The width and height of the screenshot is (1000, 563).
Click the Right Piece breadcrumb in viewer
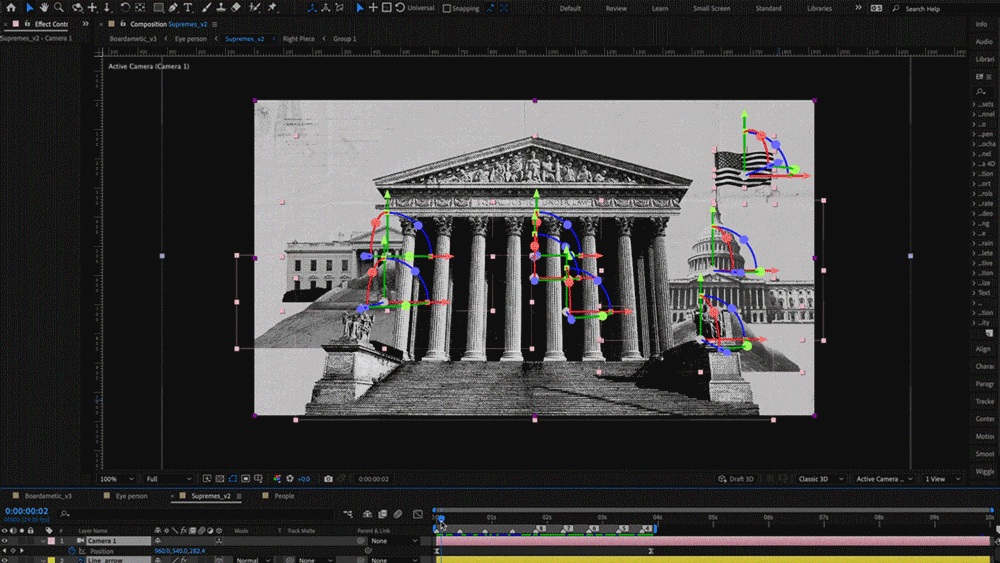298,39
